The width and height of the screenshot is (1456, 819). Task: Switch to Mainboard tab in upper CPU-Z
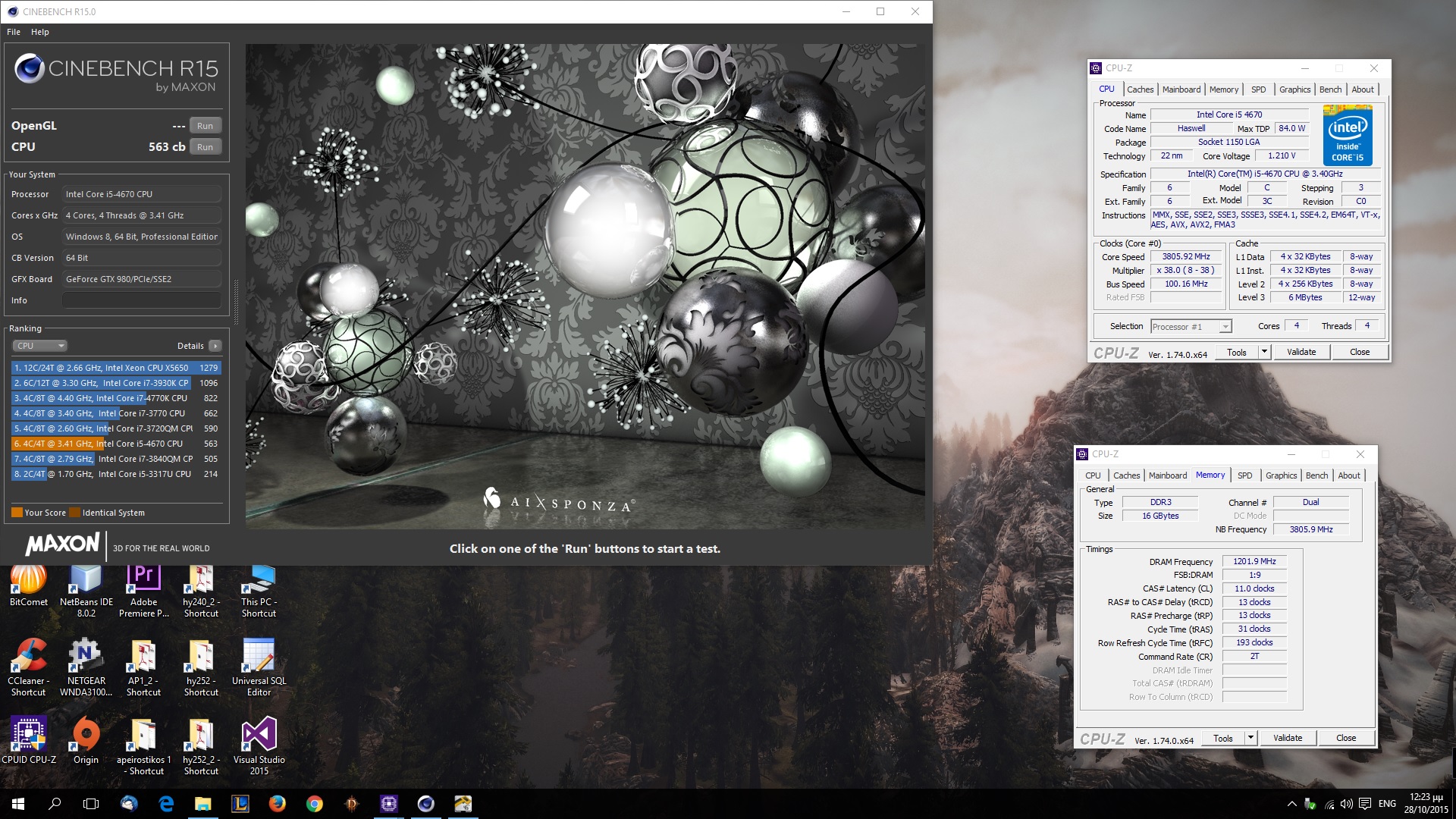point(1181,89)
